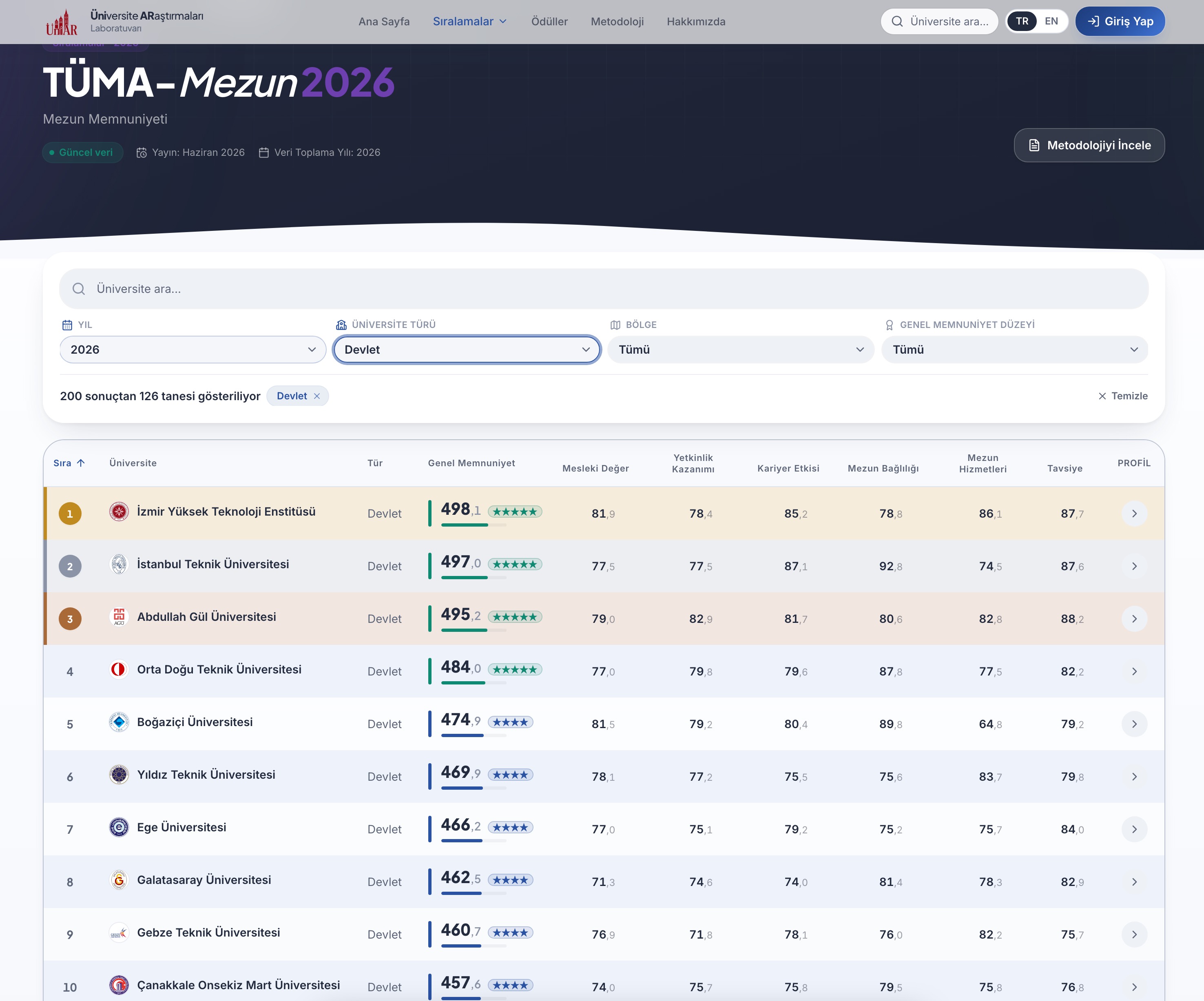Viewport: 1204px width, 1001px height.
Task: Sort table by Sıra column
Action: pos(69,463)
